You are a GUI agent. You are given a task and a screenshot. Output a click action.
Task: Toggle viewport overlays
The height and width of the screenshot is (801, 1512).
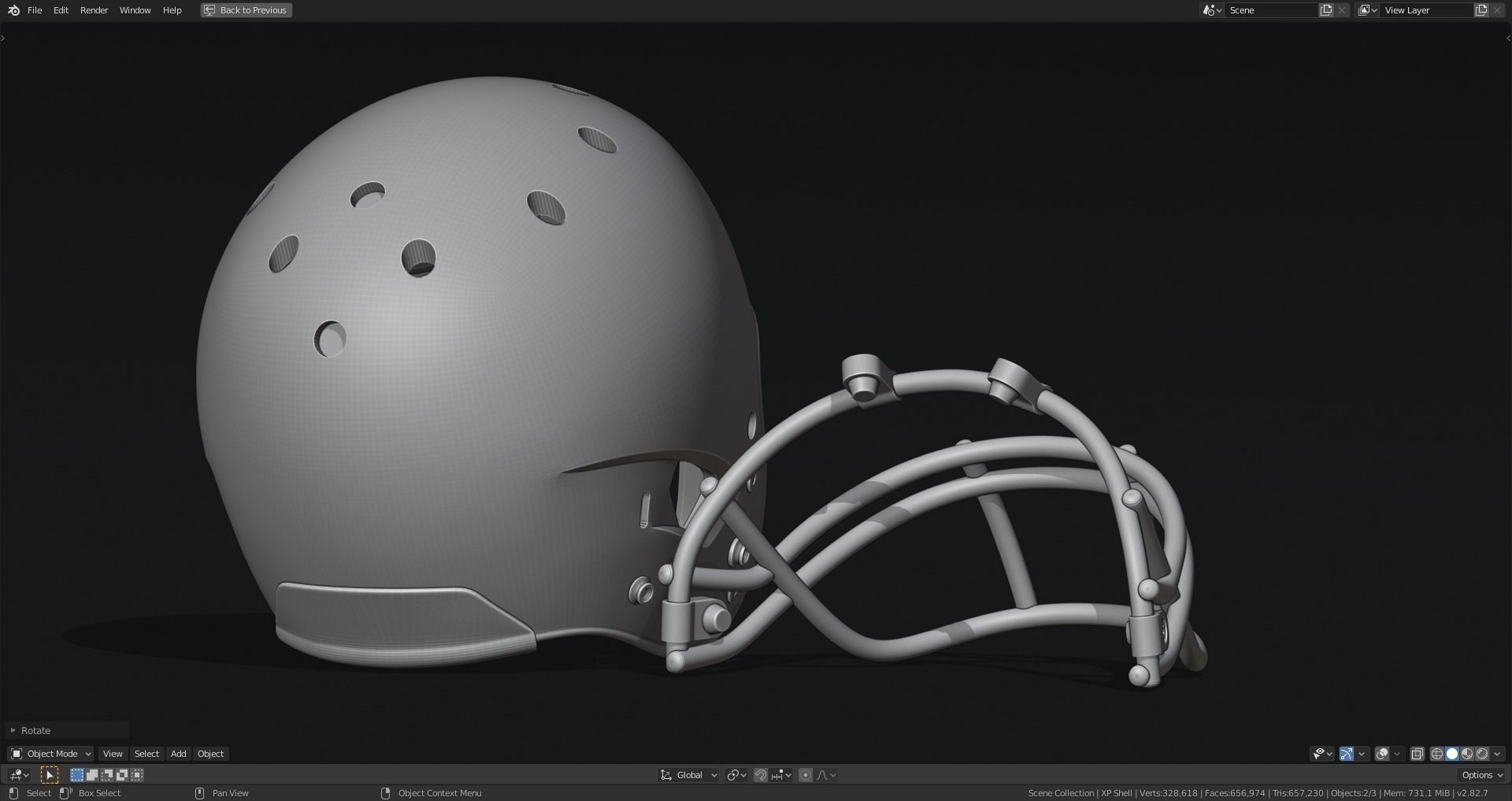pos(1382,754)
